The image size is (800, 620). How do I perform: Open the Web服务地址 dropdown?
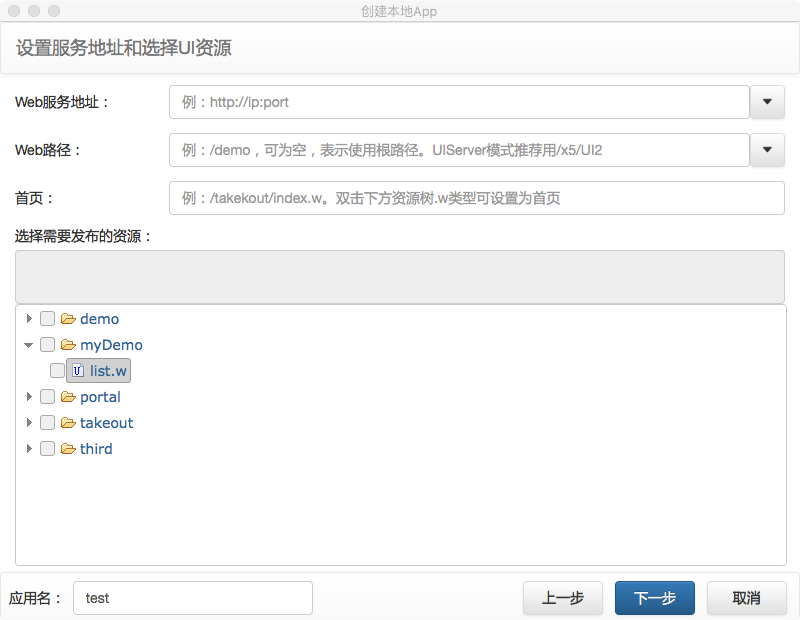click(x=768, y=101)
